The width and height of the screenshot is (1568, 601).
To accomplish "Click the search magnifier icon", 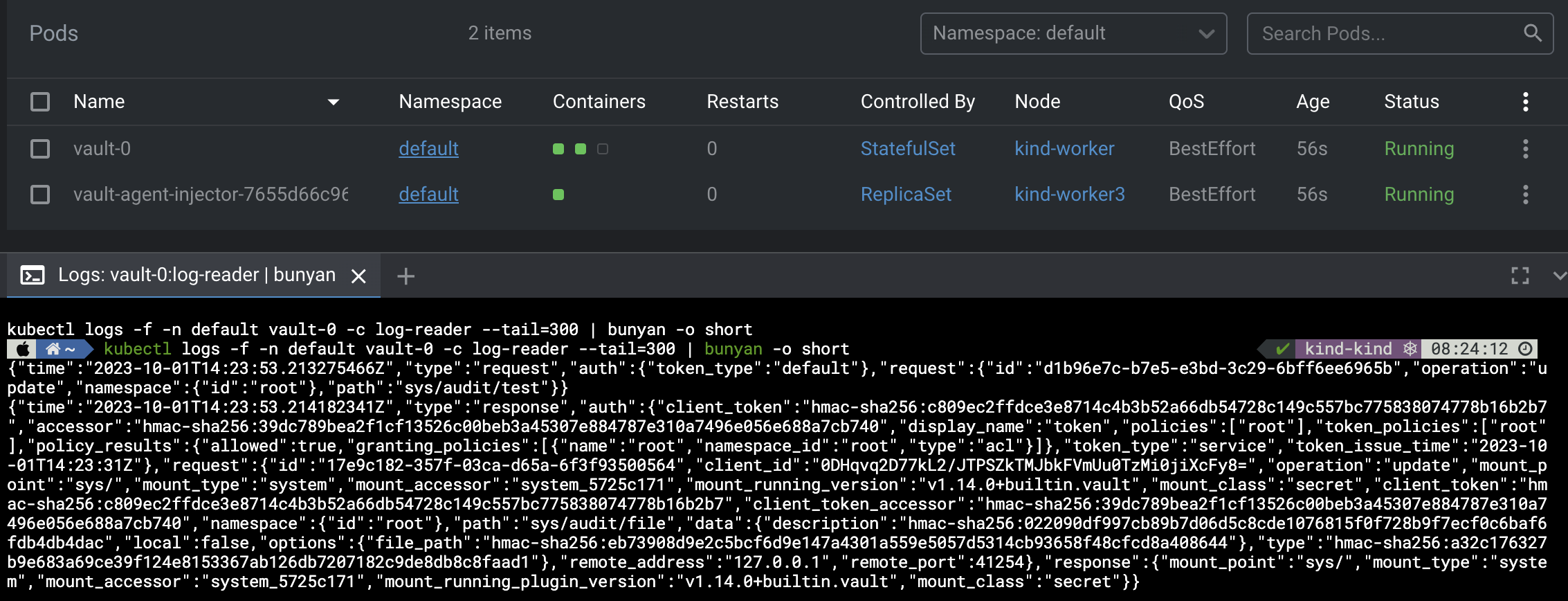I will [x=1533, y=33].
